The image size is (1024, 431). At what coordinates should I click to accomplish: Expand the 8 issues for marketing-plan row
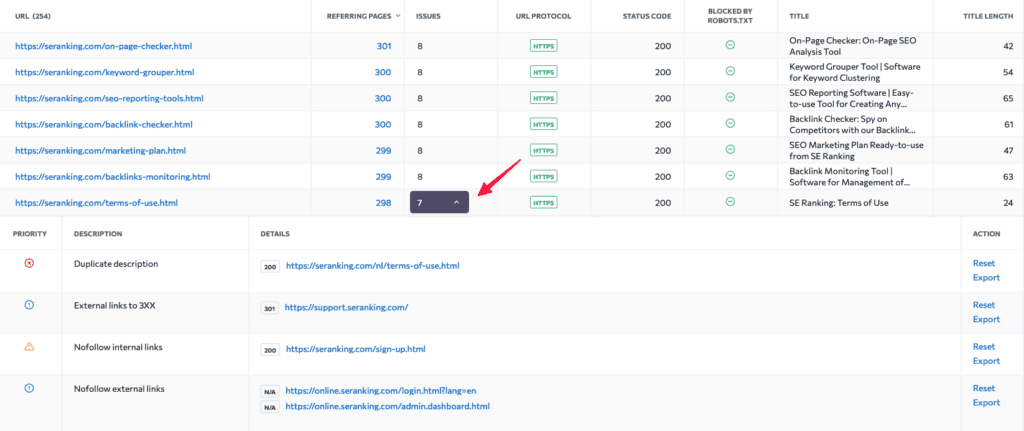pyautogui.click(x=421, y=150)
